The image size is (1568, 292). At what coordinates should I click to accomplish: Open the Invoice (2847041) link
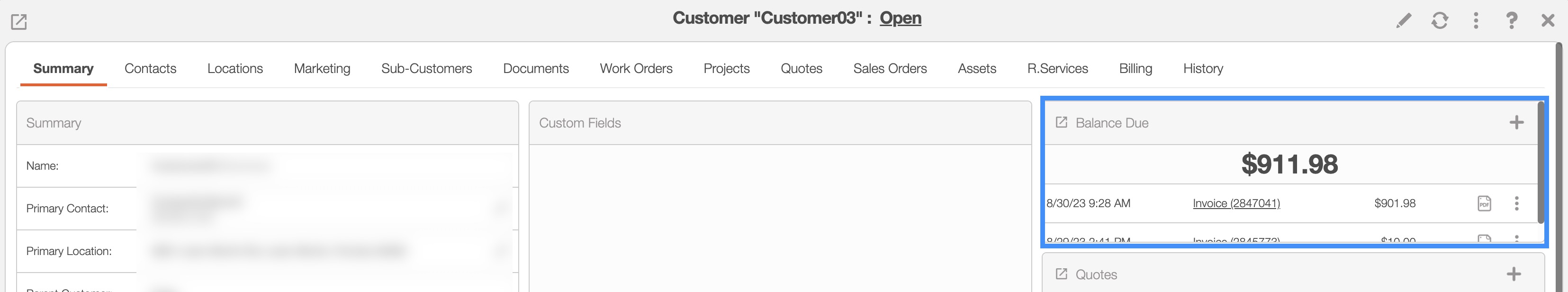[1236, 204]
